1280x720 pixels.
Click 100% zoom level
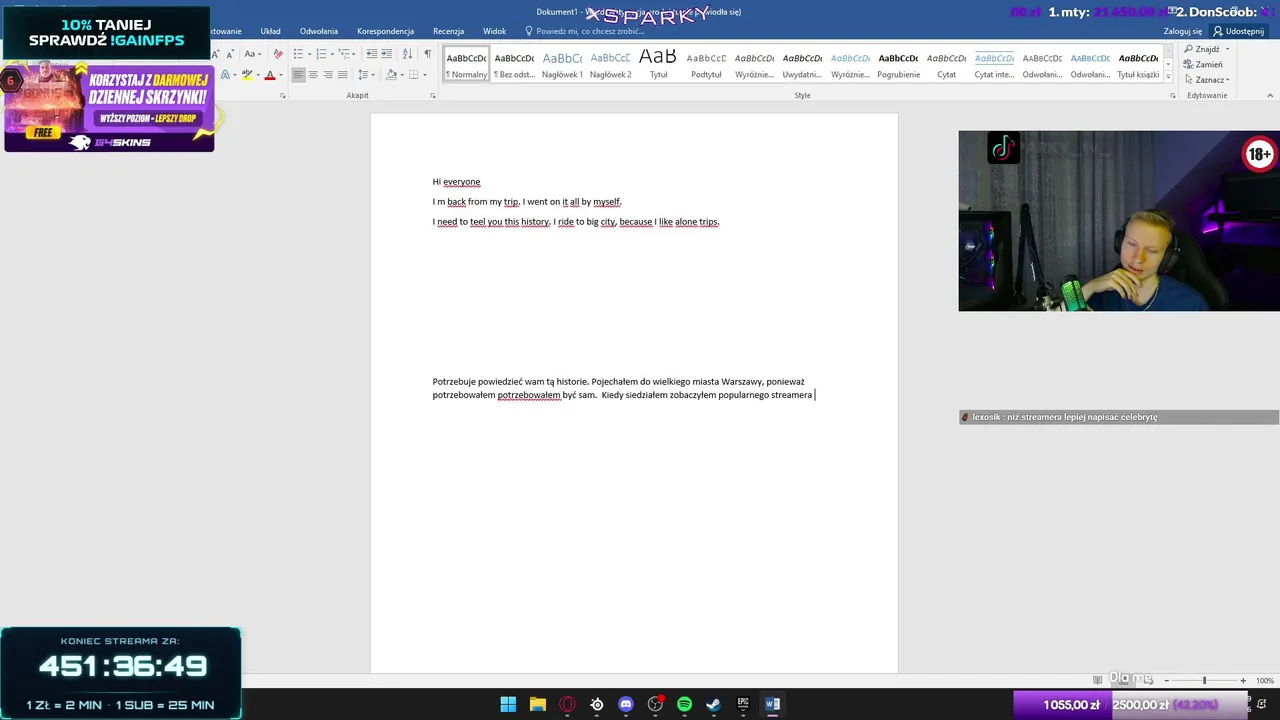(1265, 680)
